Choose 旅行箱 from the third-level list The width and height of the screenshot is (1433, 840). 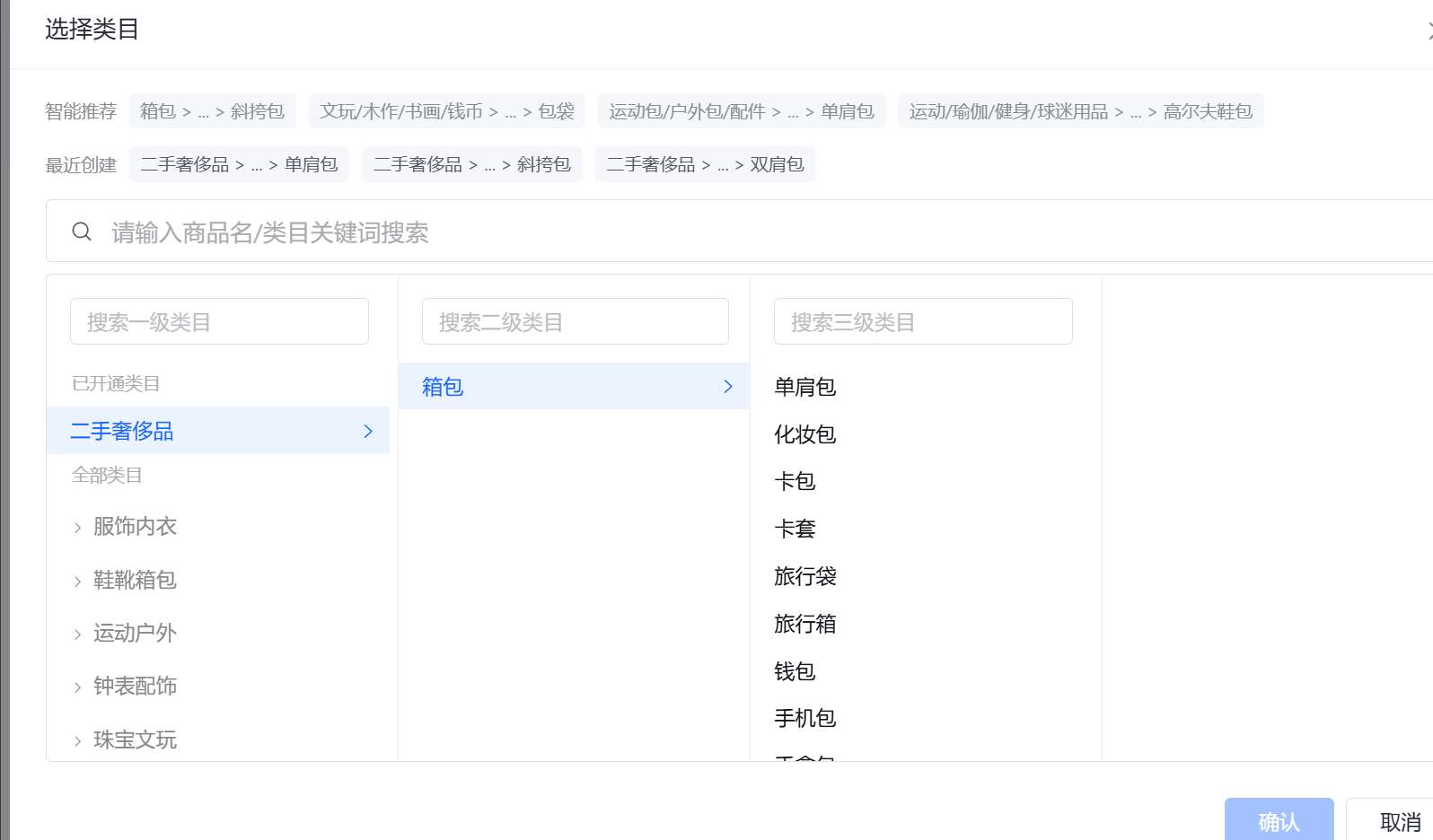(804, 624)
